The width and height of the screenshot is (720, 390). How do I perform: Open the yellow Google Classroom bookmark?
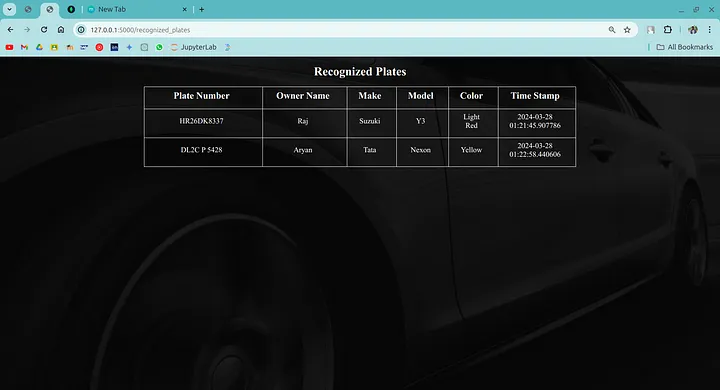coord(54,47)
